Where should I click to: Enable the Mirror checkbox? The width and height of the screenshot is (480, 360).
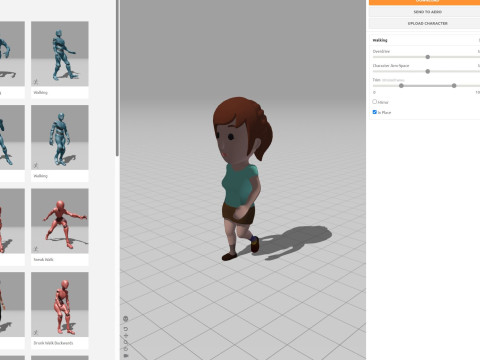tap(375, 102)
